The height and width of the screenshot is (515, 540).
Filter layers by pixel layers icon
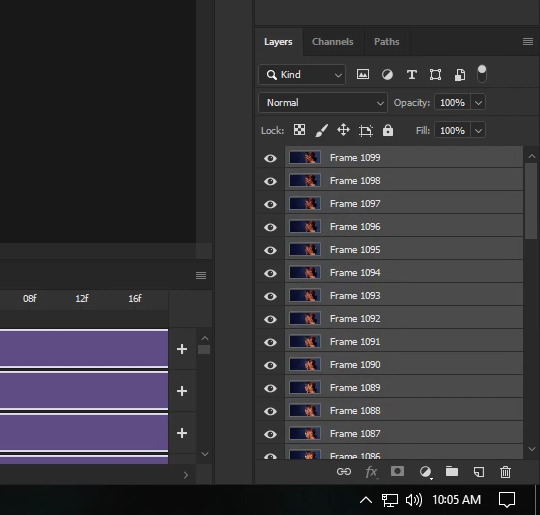pos(363,74)
